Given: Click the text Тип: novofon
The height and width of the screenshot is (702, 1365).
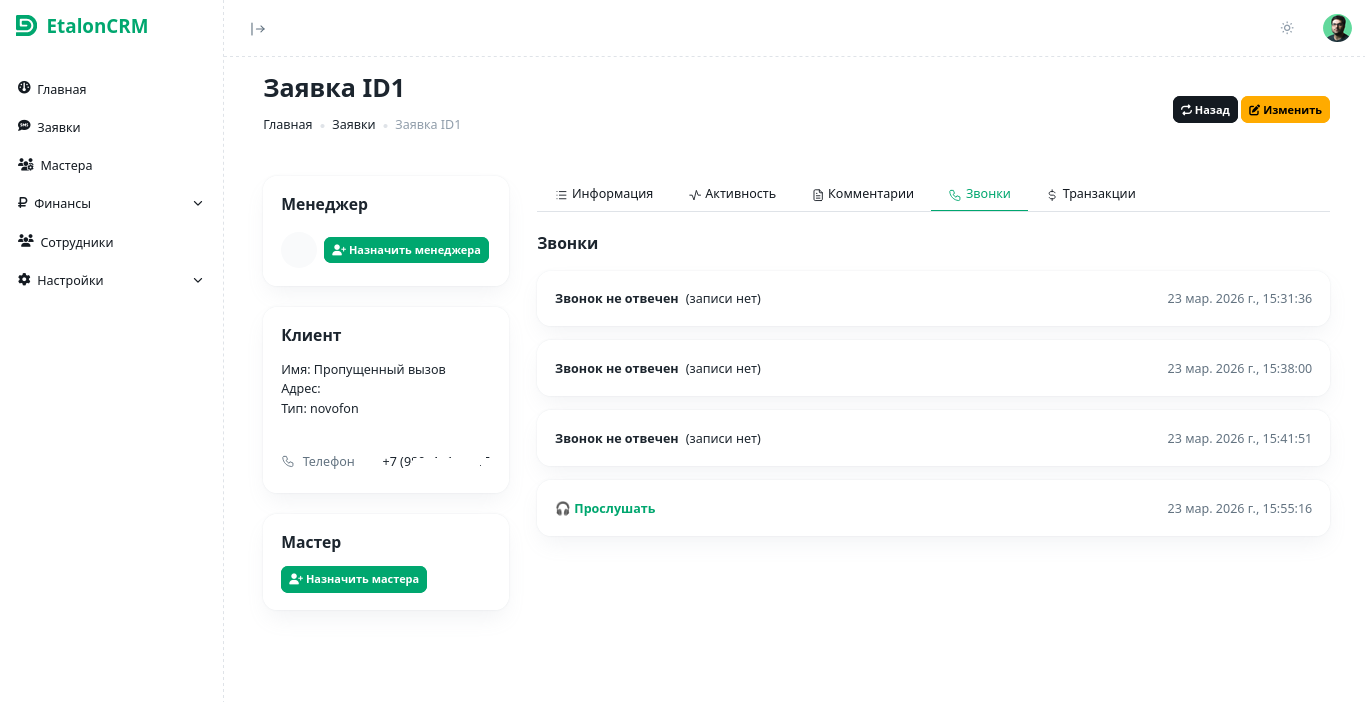Looking at the screenshot, I should click(320, 409).
